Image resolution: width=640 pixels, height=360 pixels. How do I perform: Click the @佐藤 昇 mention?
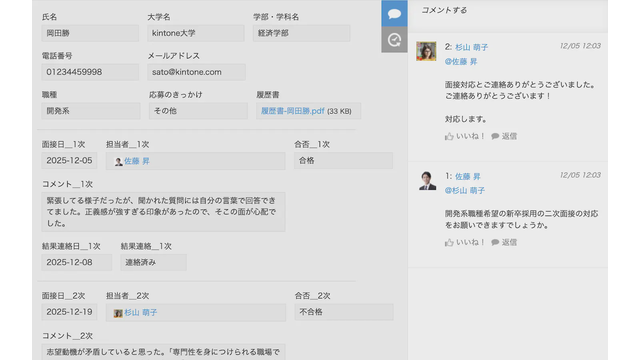[x=461, y=62]
